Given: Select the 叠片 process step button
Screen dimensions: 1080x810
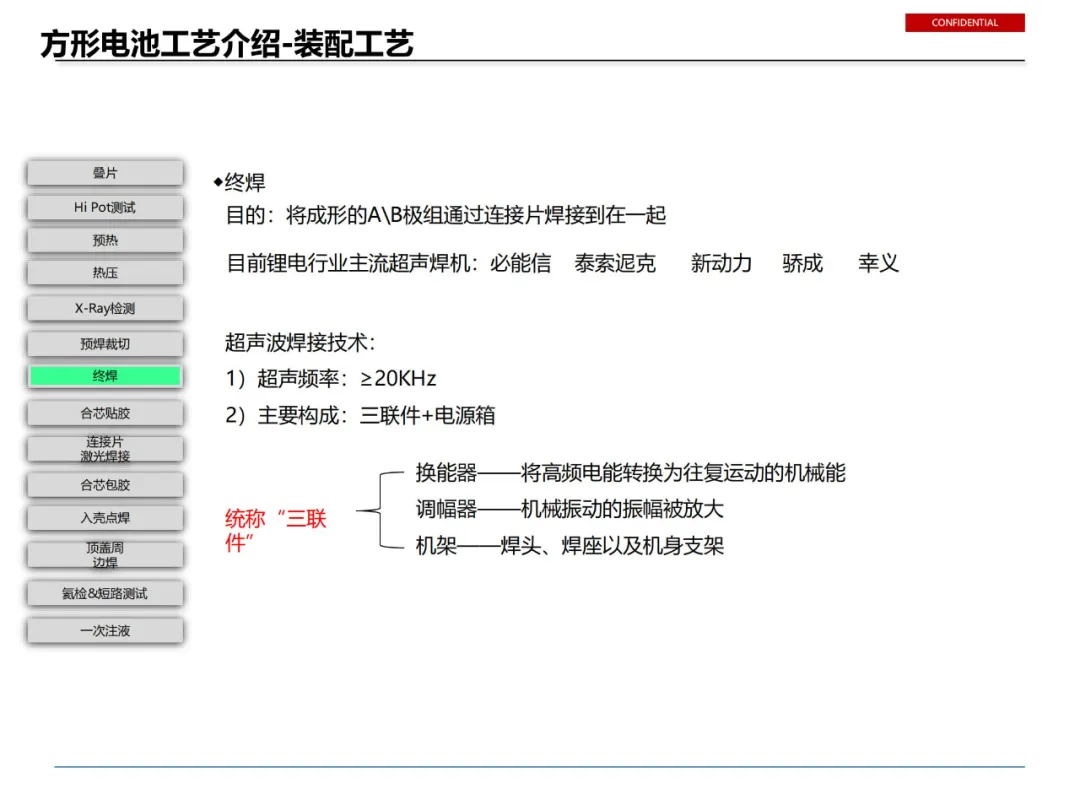Looking at the screenshot, I should coord(105,173).
